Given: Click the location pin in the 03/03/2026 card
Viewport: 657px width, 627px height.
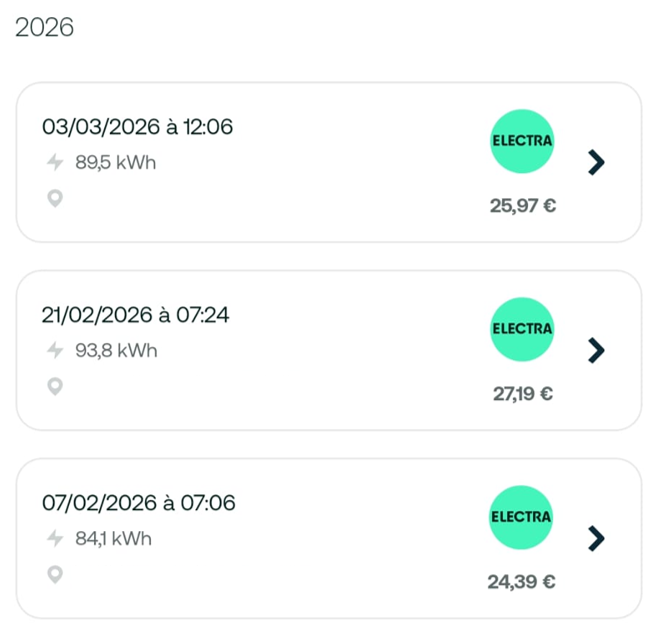Looking at the screenshot, I should tap(55, 198).
